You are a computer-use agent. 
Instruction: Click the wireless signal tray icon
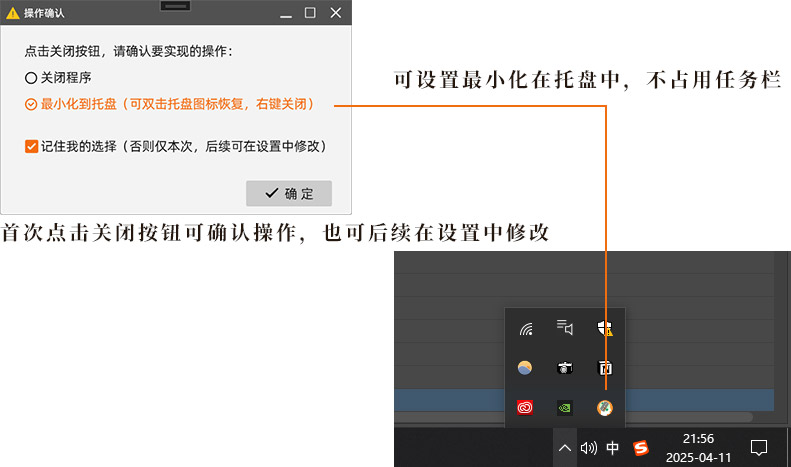pyautogui.click(x=526, y=329)
